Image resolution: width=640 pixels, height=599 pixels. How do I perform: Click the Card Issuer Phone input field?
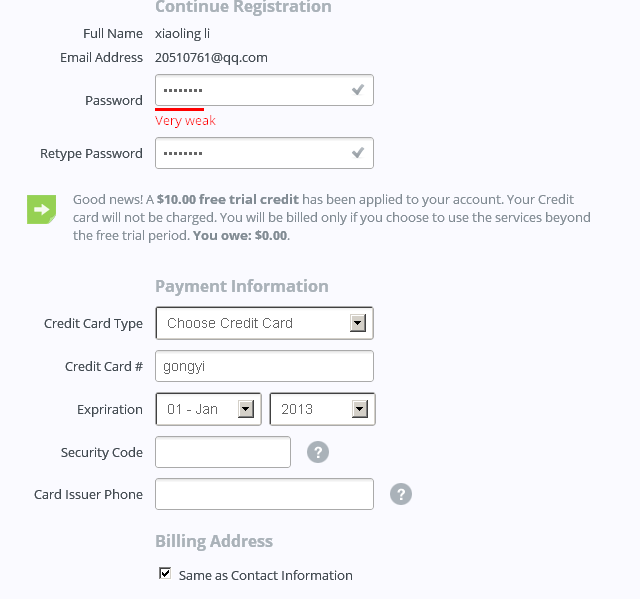[x=264, y=494]
